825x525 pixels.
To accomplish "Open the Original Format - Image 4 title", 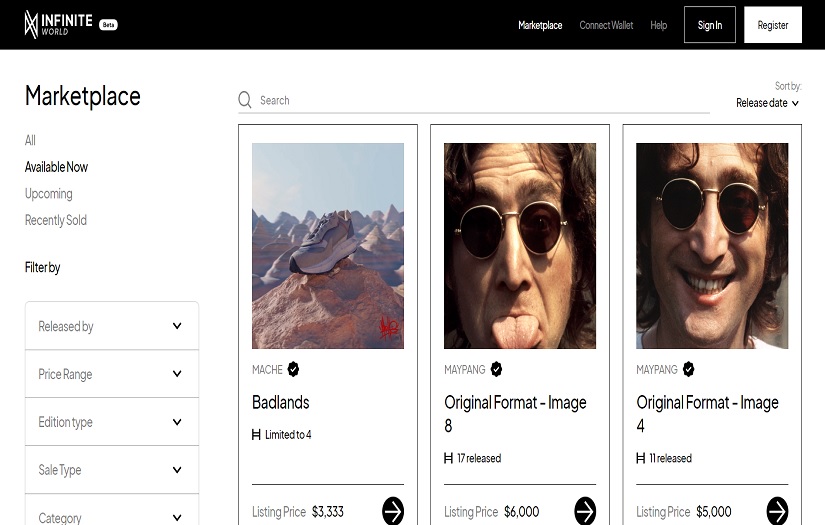I will click(x=707, y=414).
